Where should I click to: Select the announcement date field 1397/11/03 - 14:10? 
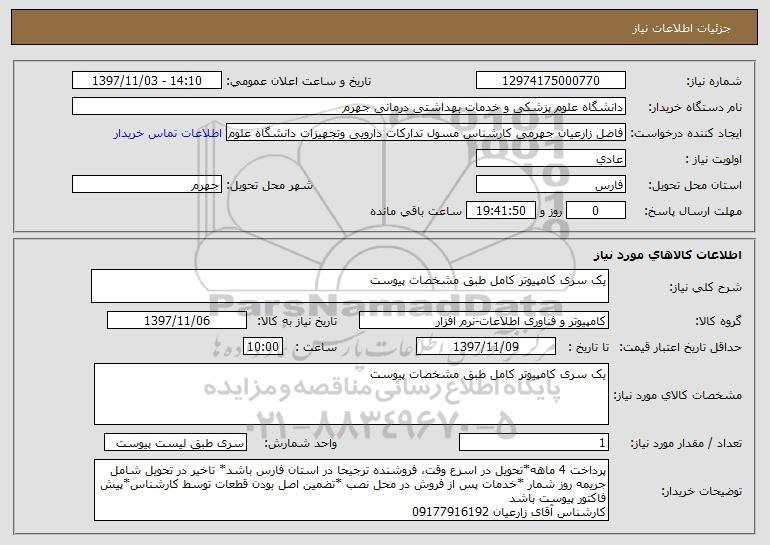[x=147, y=81]
